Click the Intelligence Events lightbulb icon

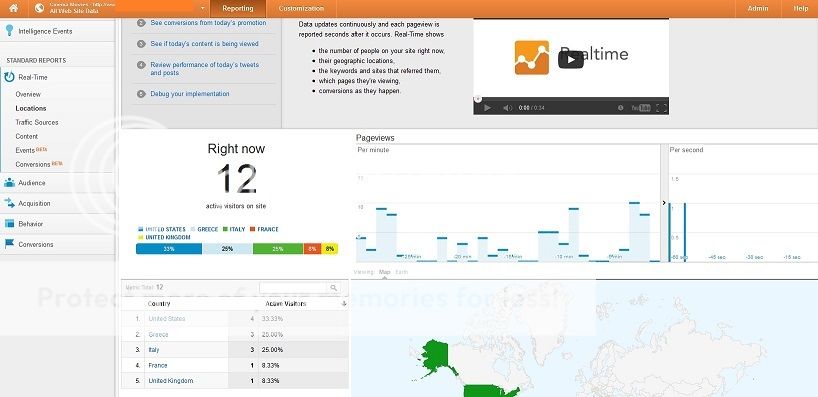coord(9,31)
